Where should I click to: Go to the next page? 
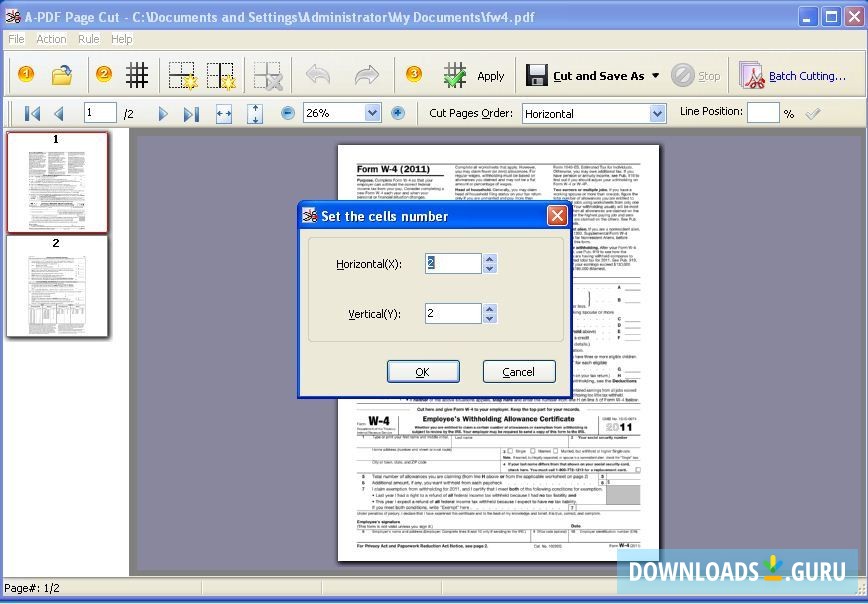[x=163, y=114]
